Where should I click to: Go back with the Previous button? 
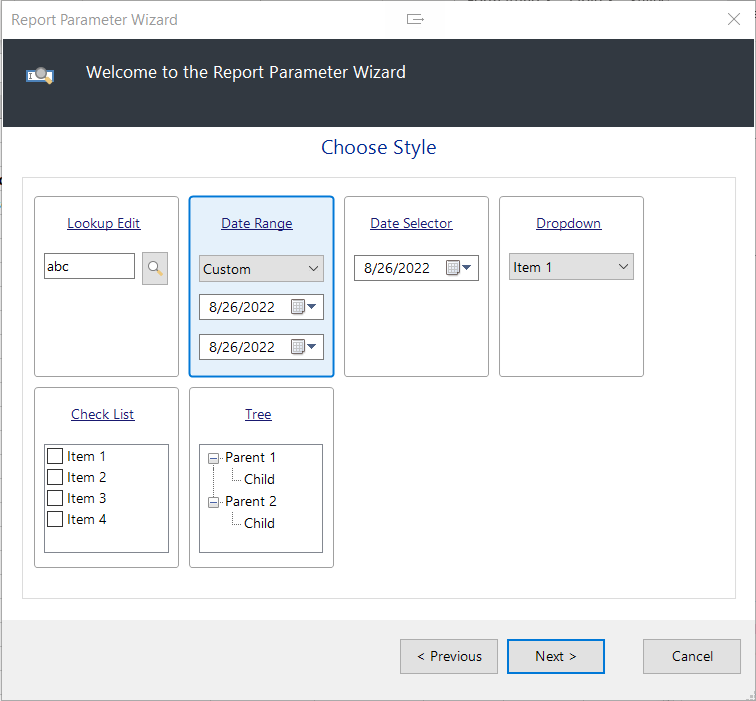(x=448, y=656)
